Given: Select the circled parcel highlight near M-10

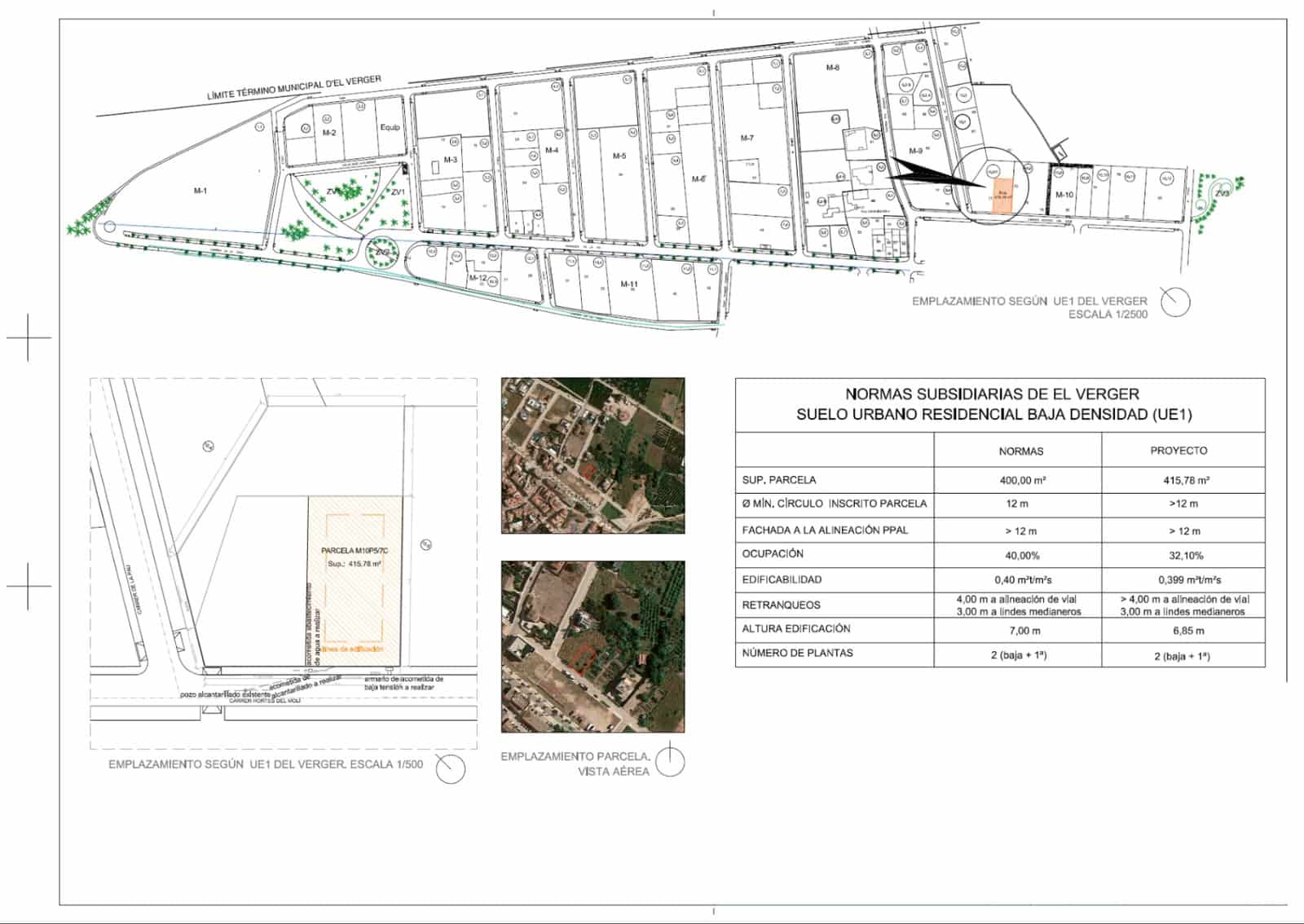Looking at the screenshot, I should [x=991, y=187].
